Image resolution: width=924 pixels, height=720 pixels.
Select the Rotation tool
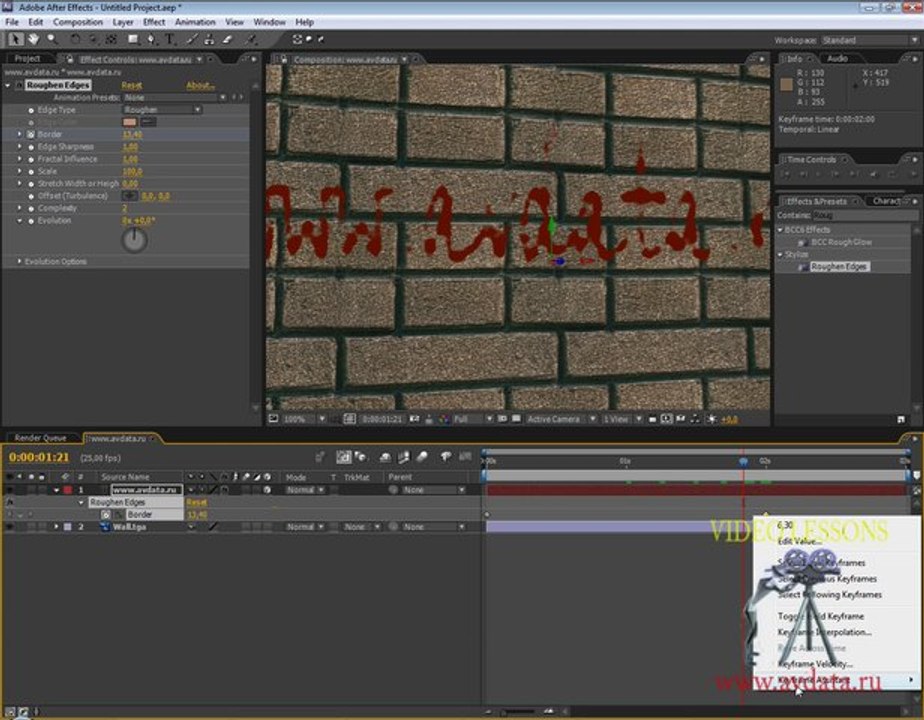tap(75, 39)
